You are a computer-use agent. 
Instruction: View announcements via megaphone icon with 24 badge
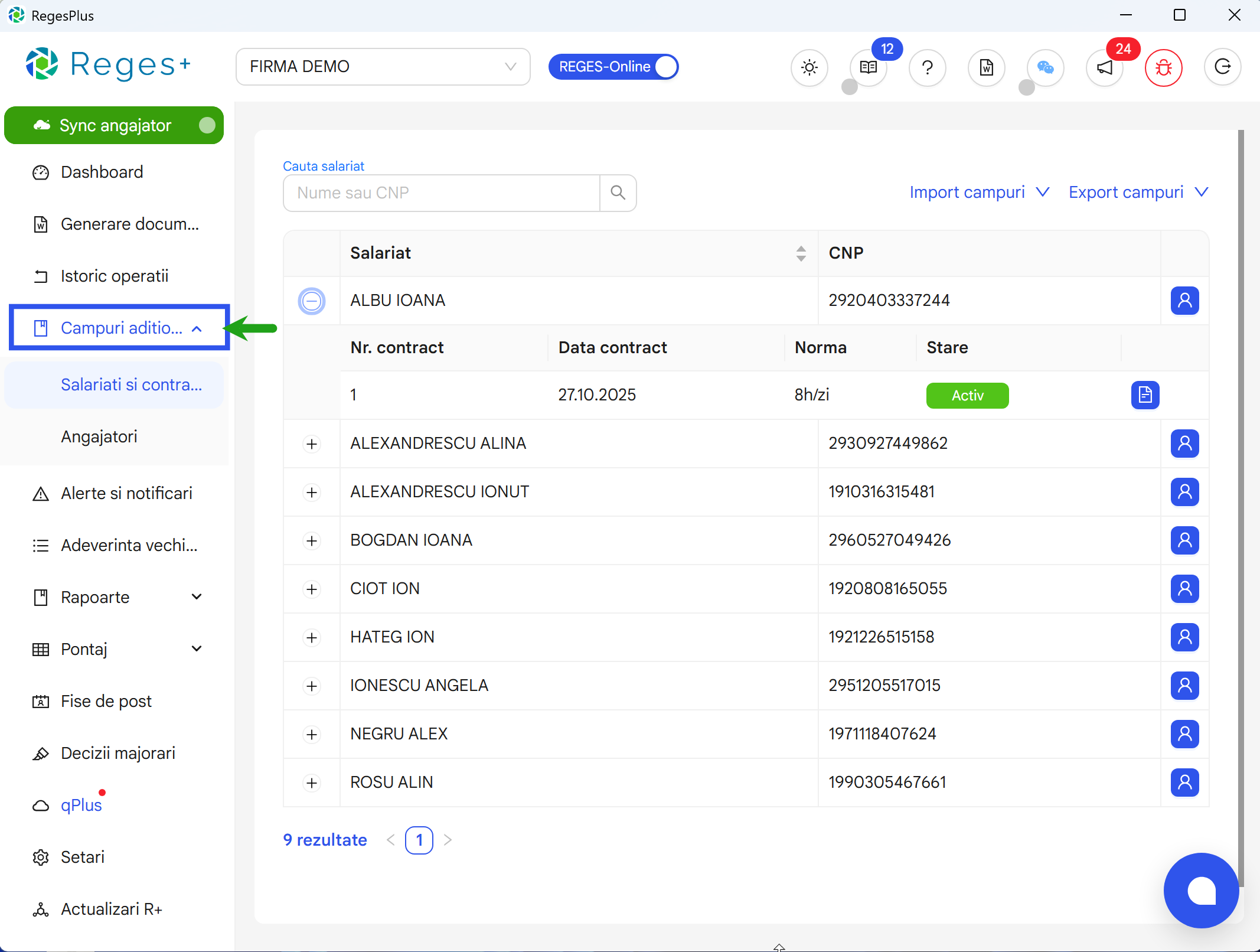(1104, 67)
